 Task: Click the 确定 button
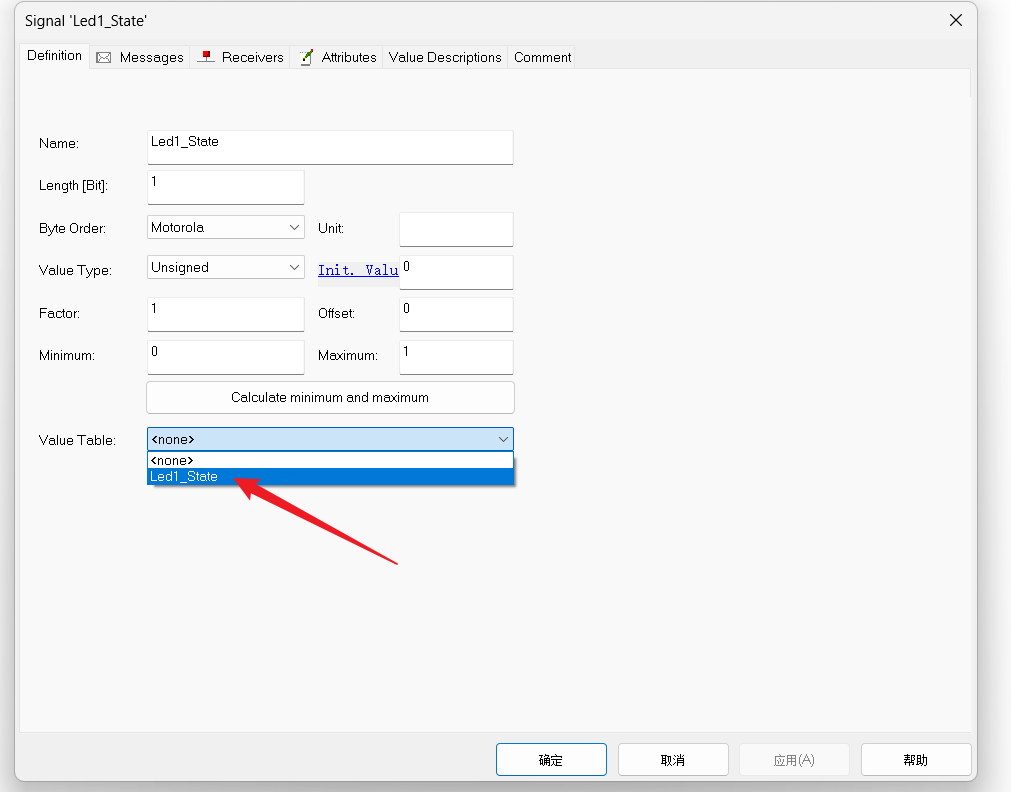tap(551, 760)
